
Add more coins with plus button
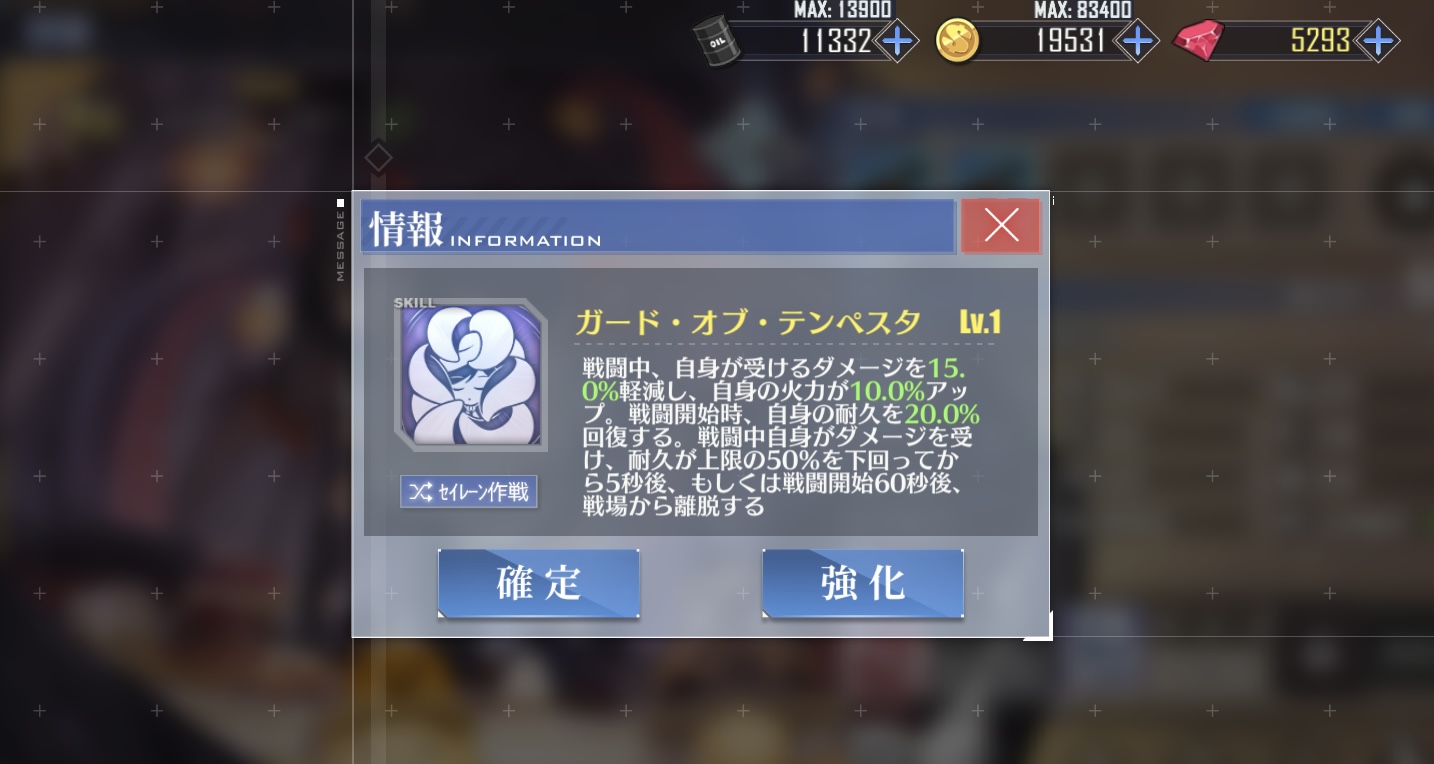1137,41
